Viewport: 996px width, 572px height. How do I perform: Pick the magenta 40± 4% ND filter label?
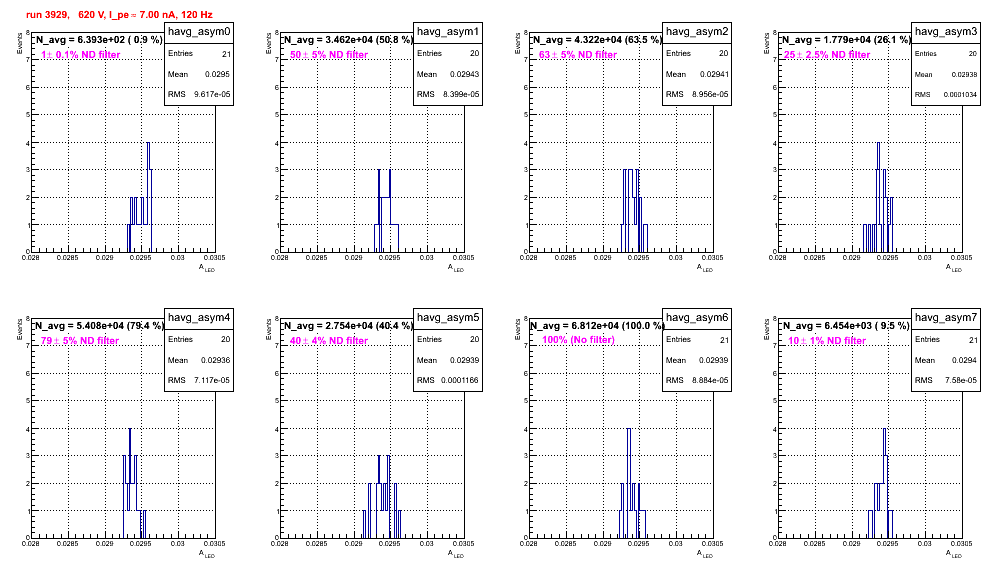click(x=329, y=341)
